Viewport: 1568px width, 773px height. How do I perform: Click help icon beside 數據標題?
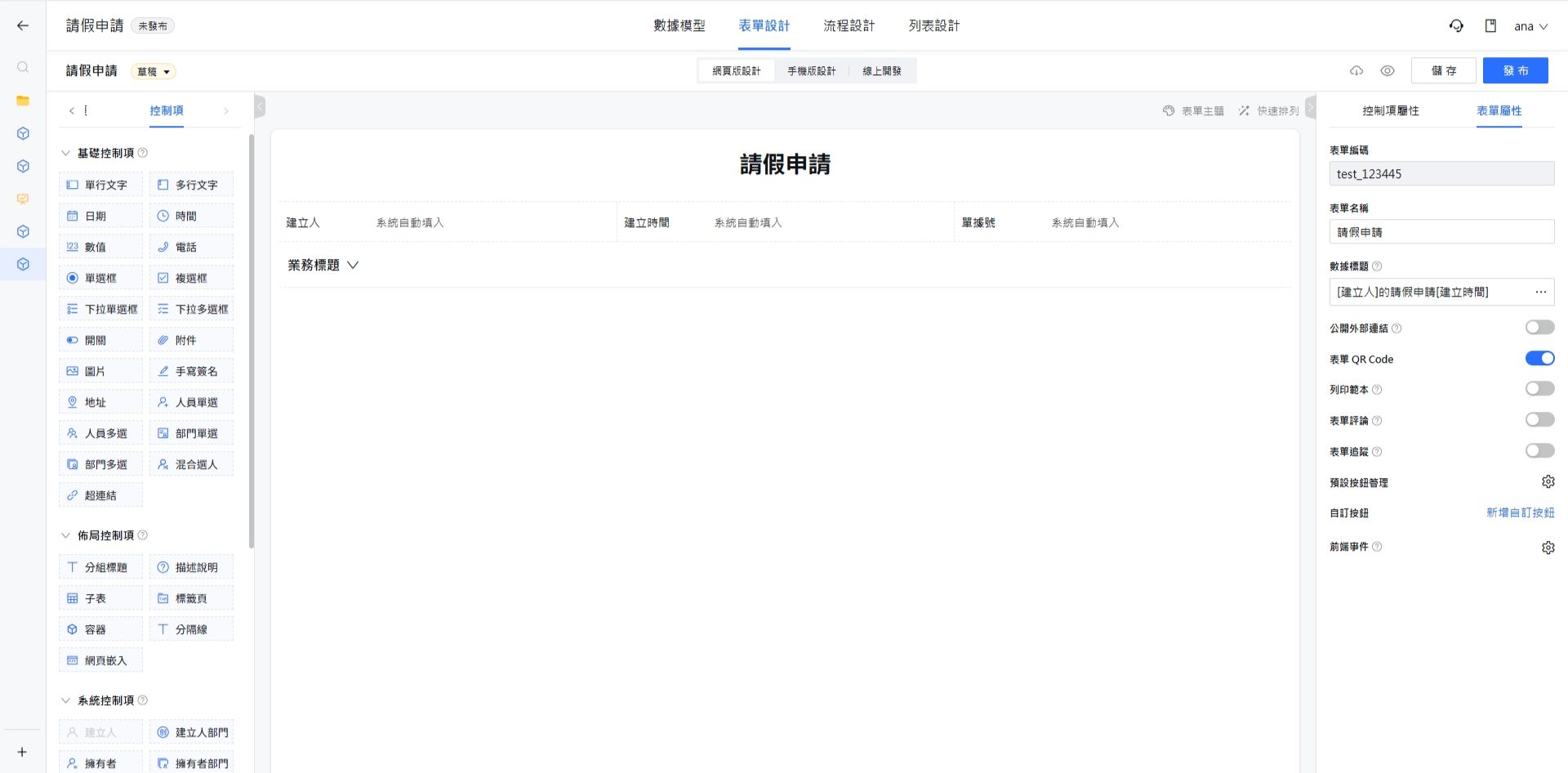click(1377, 266)
